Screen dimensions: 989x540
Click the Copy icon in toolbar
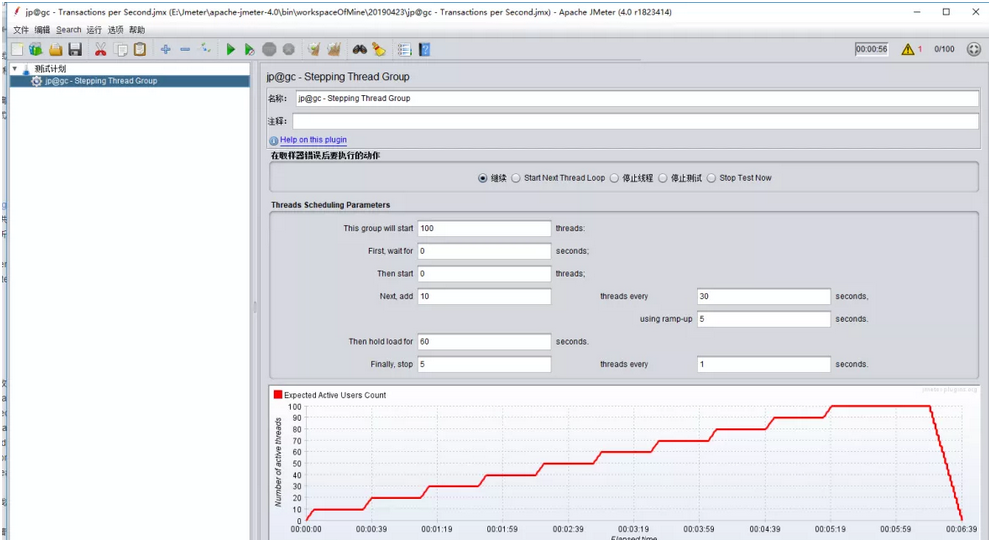coord(120,49)
